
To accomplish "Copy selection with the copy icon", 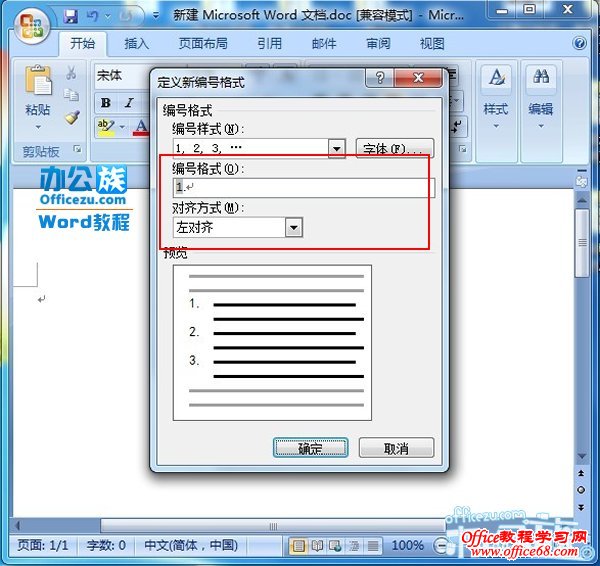I will [71, 95].
